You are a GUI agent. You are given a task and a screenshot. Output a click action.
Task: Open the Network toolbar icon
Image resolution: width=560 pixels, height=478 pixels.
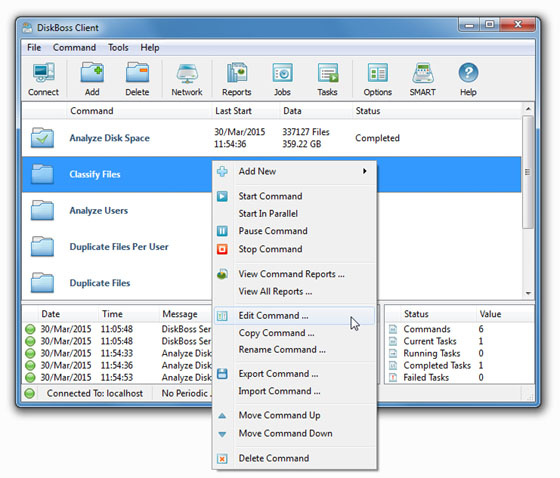[x=187, y=80]
